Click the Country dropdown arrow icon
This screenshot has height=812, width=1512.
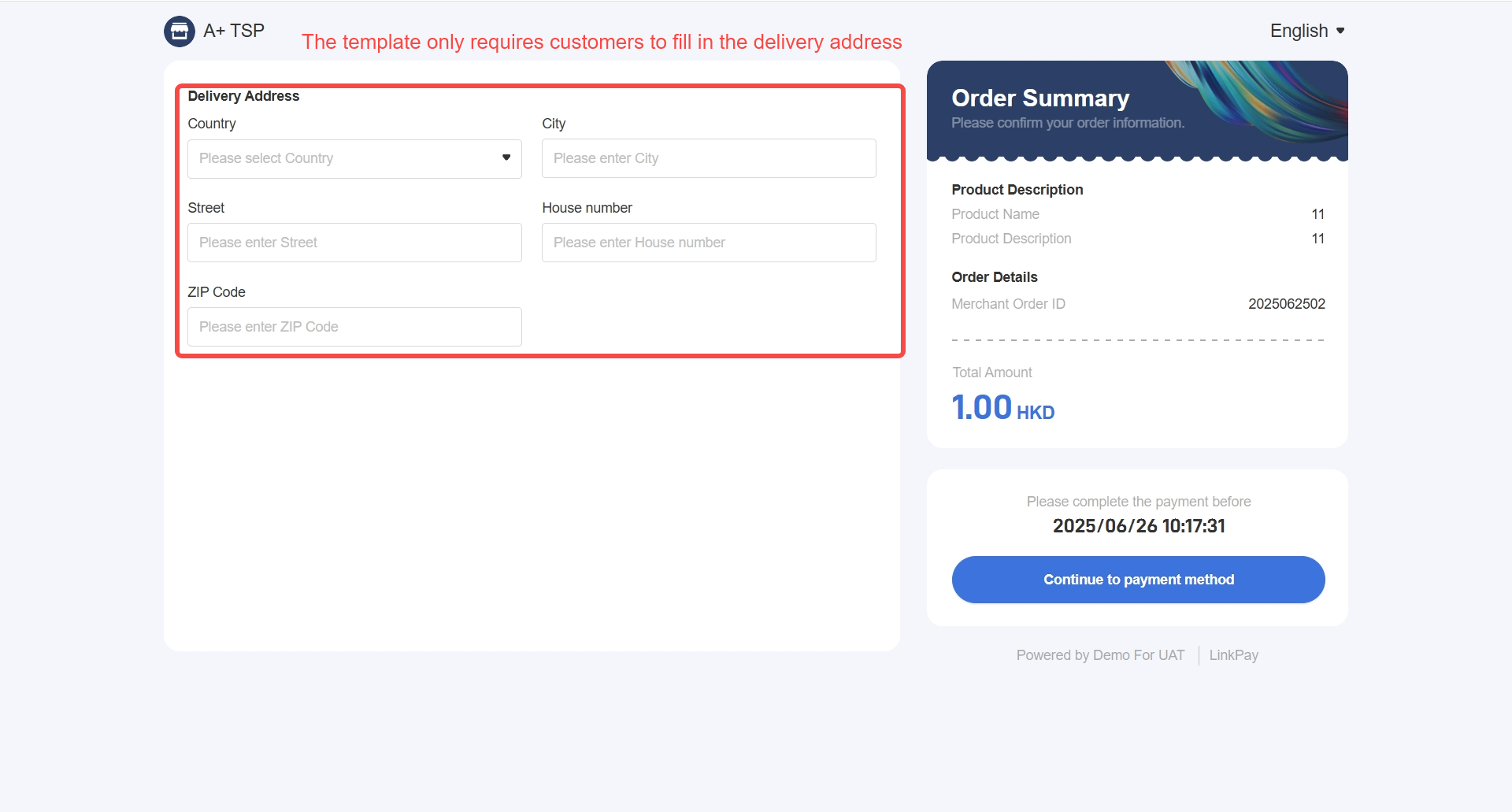(506, 158)
